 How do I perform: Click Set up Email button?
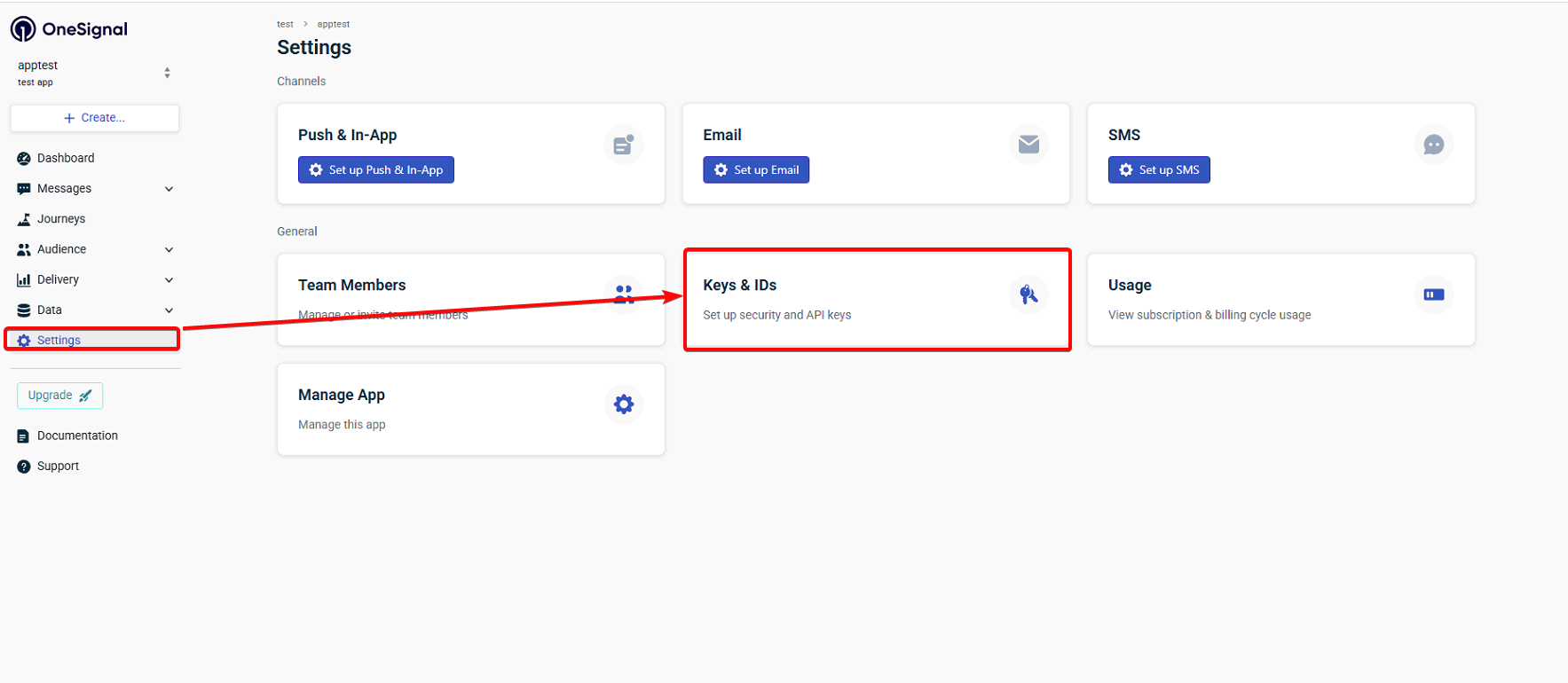(x=756, y=170)
